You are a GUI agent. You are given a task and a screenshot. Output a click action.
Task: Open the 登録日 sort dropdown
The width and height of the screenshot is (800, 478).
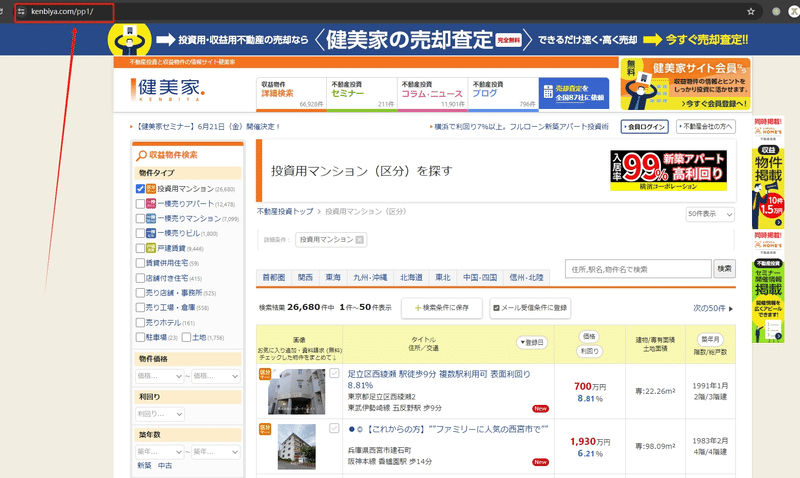click(532, 342)
